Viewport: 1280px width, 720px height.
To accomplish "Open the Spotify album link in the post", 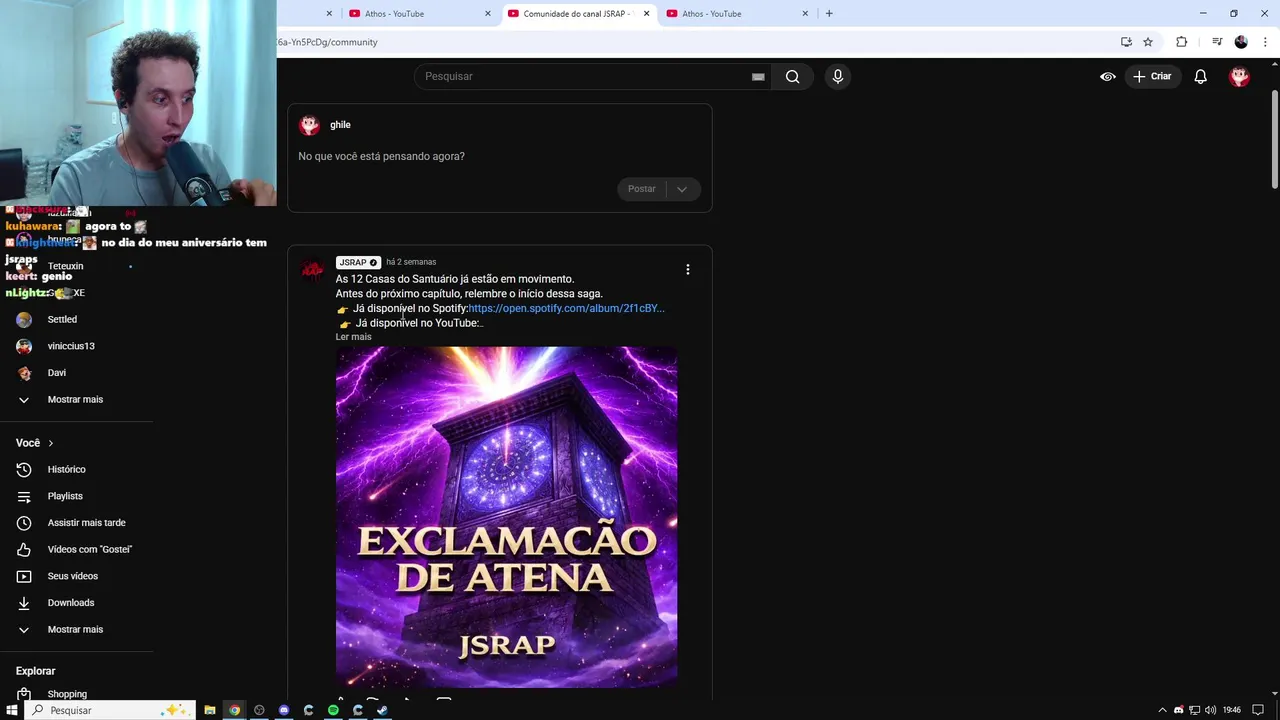I will [x=567, y=308].
